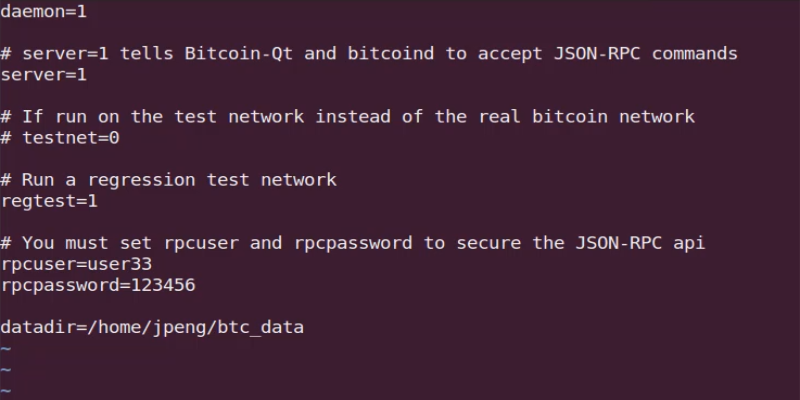Click the regtest=1 setting line
The width and height of the screenshot is (800, 400).
tap(49, 201)
